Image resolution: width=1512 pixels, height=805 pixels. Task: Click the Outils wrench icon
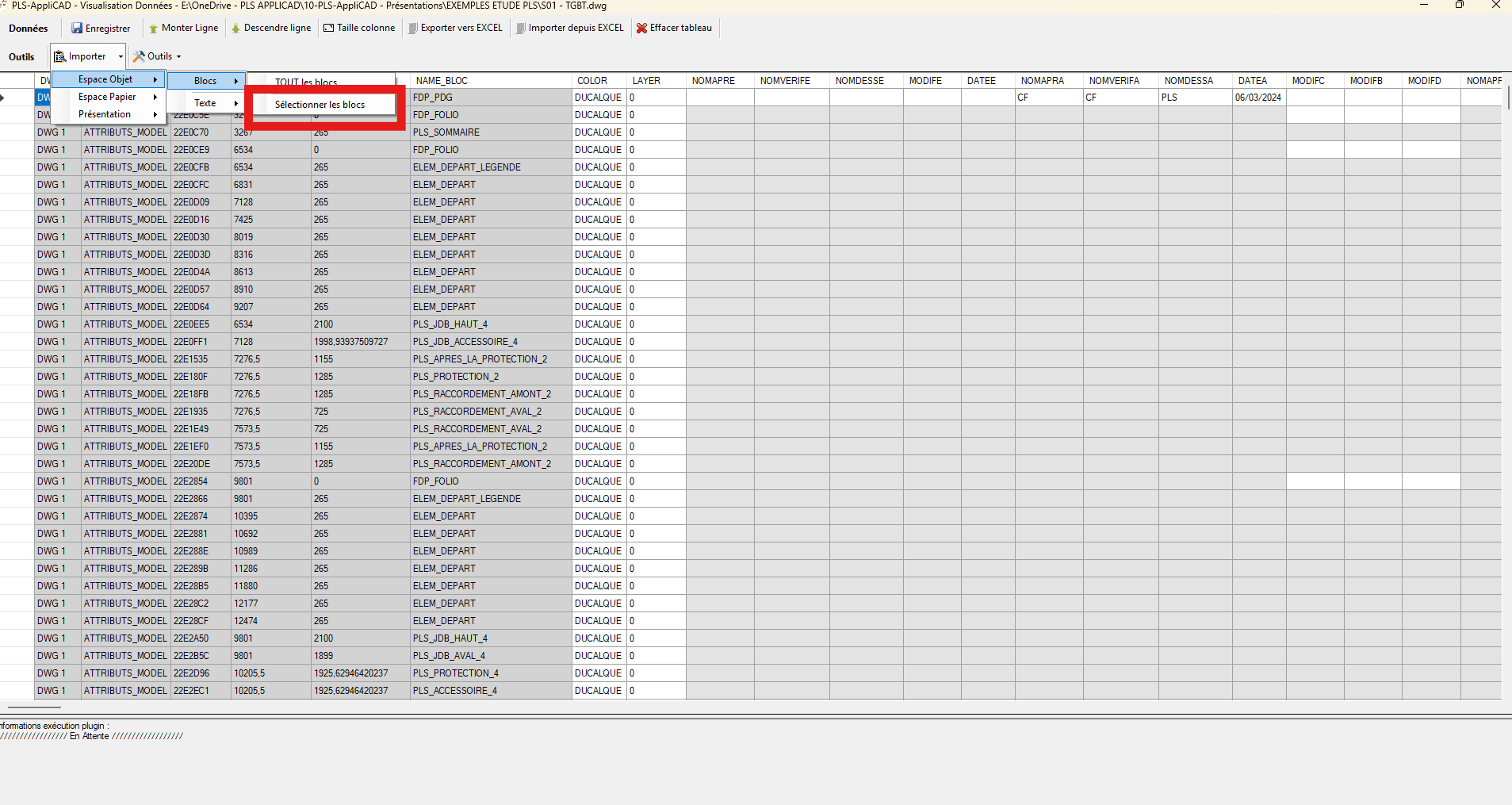pyautogui.click(x=139, y=57)
